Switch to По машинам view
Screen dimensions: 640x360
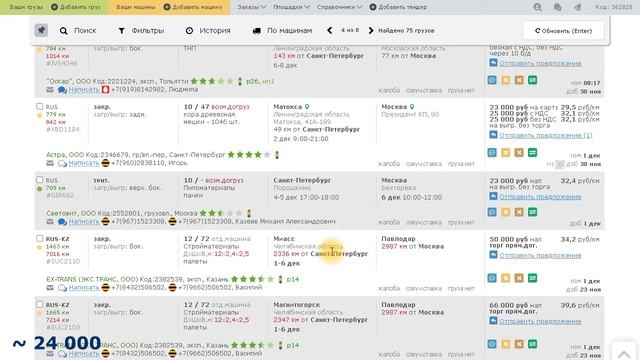(282, 31)
